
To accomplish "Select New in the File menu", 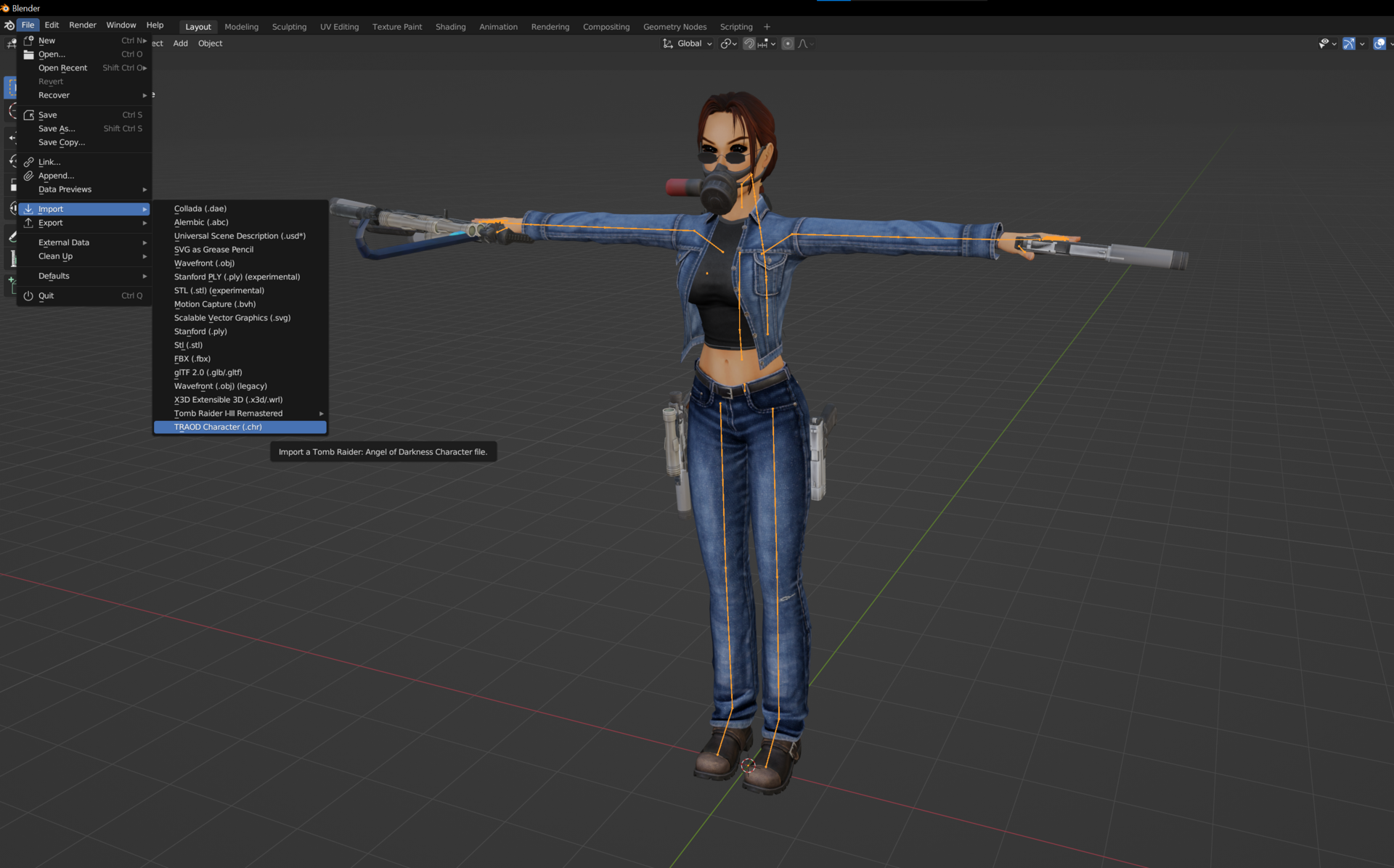I will [x=84, y=41].
